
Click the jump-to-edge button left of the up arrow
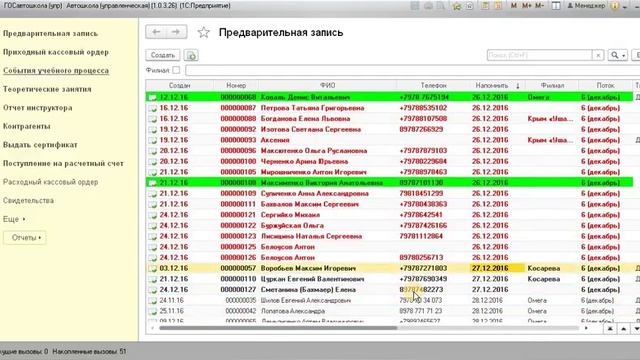[610, 329]
